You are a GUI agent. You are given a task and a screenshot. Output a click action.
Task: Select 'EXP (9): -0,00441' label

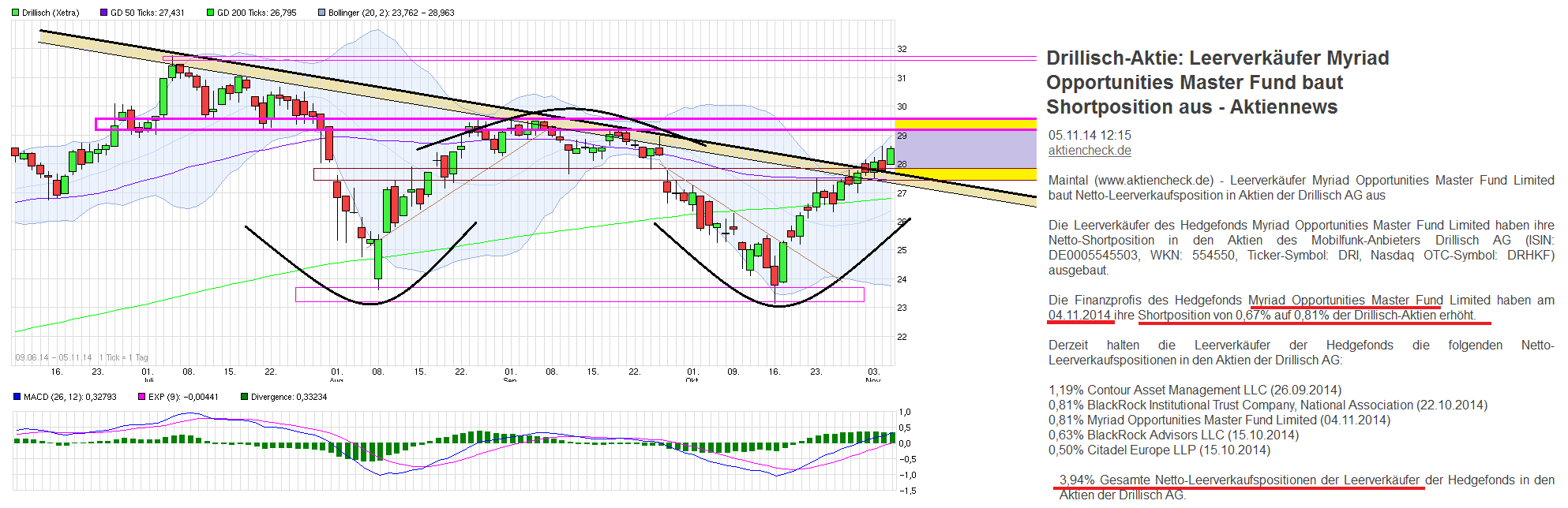coord(183,397)
